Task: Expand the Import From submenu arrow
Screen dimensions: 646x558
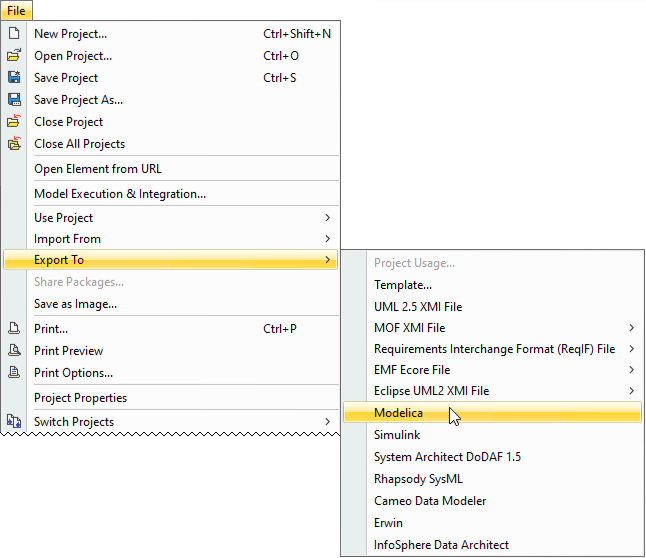Action: [x=327, y=239]
